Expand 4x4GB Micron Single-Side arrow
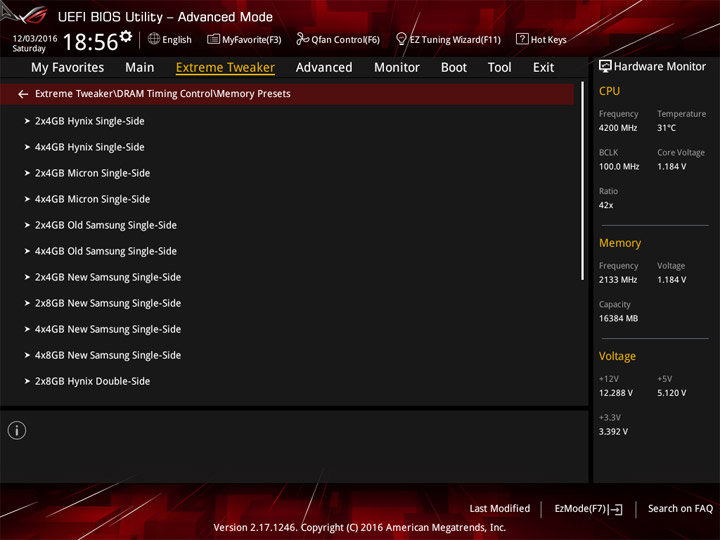The image size is (720, 540). coord(27,199)
